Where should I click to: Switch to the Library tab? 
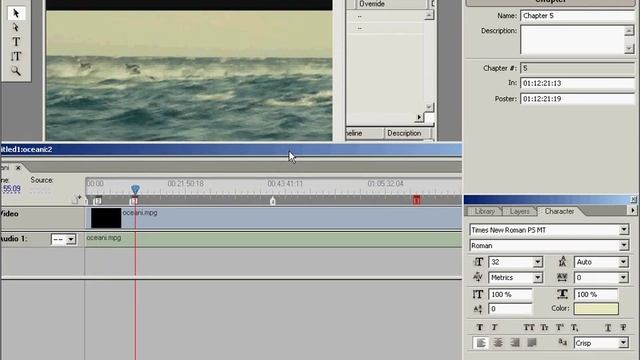(484, 211)
